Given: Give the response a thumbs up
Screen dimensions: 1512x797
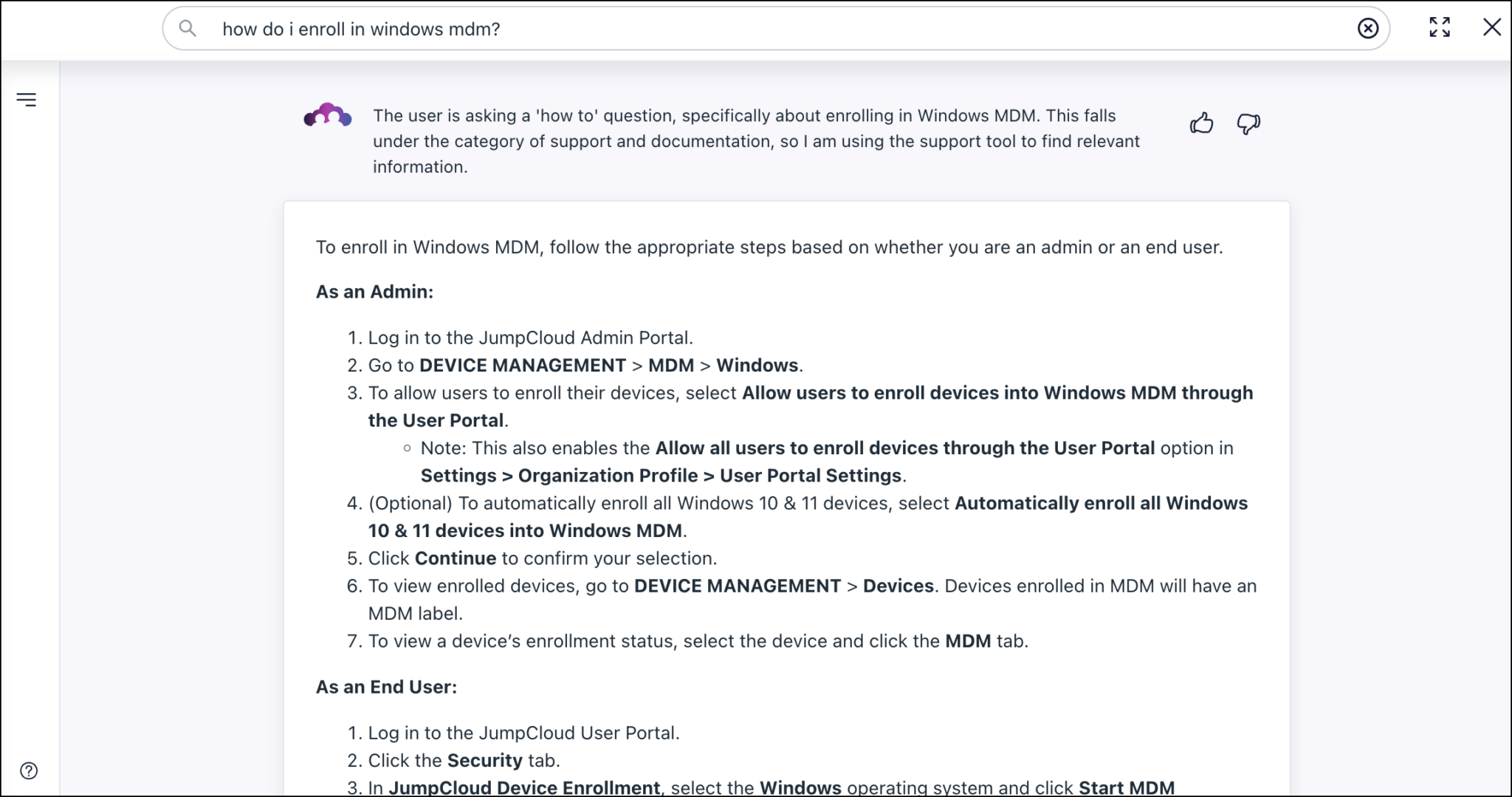Looking at the screenshot, I should tap(1201, 123).
